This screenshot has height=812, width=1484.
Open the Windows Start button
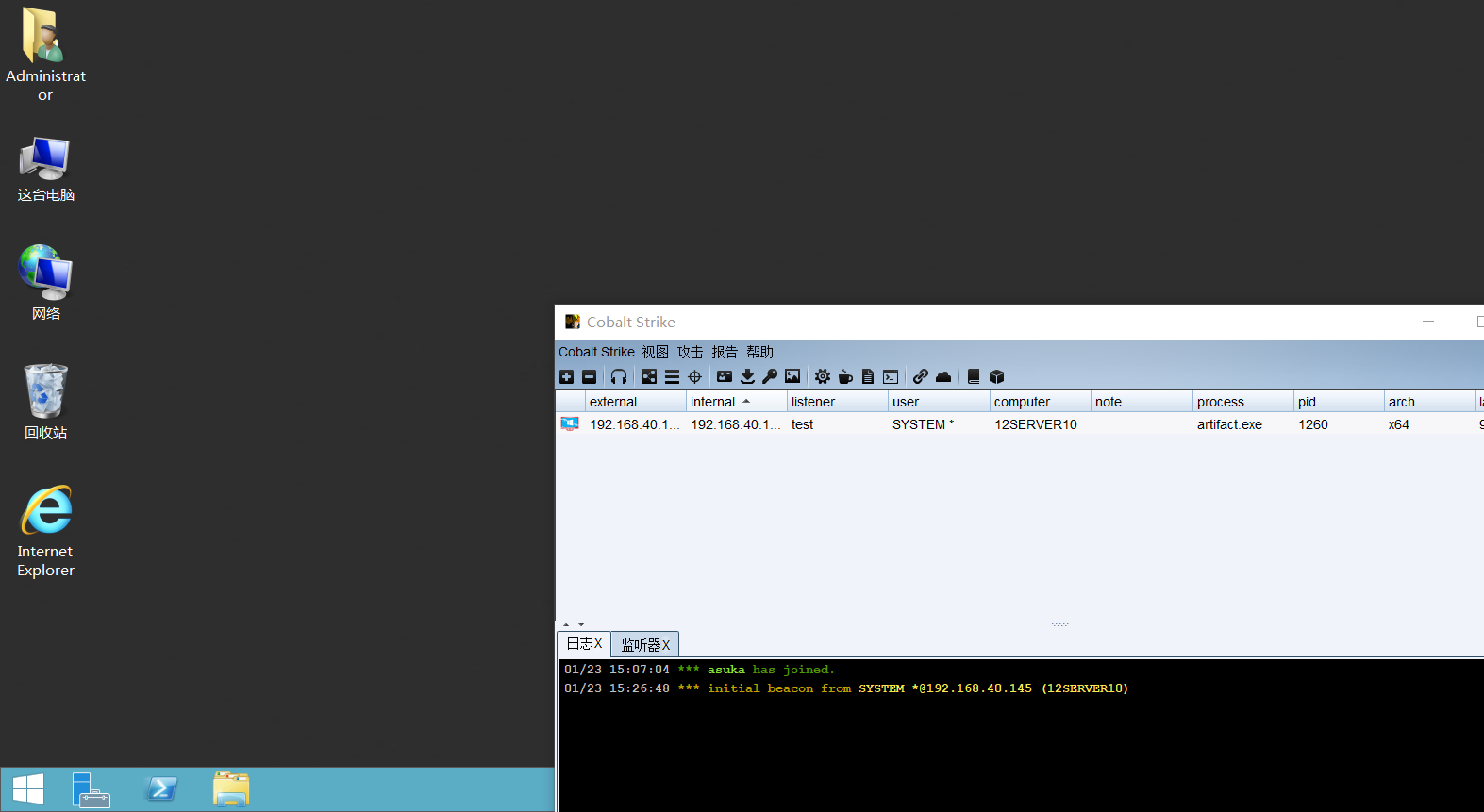[x=28, y=789]
